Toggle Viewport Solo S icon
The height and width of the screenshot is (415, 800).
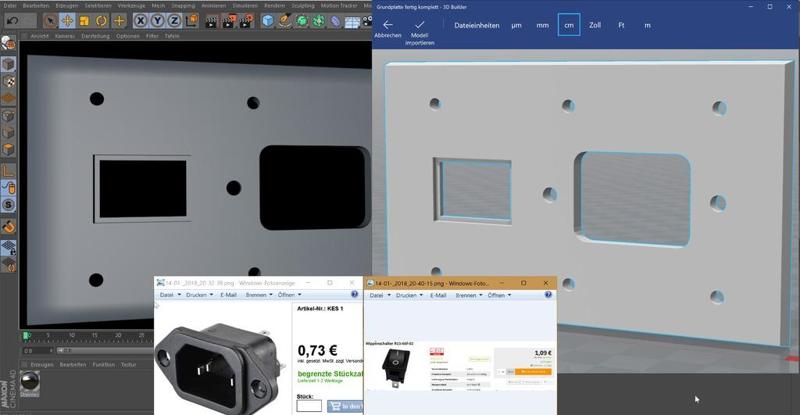8,205
